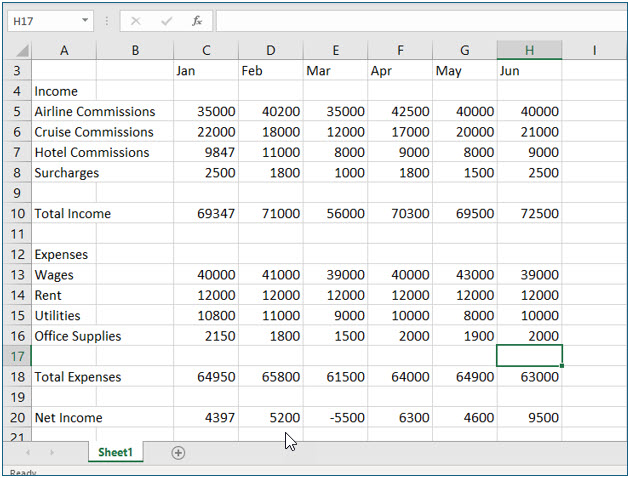Click cell with value 4397
The height and width of the screenshot is (478, 628).
click(206, 417)
